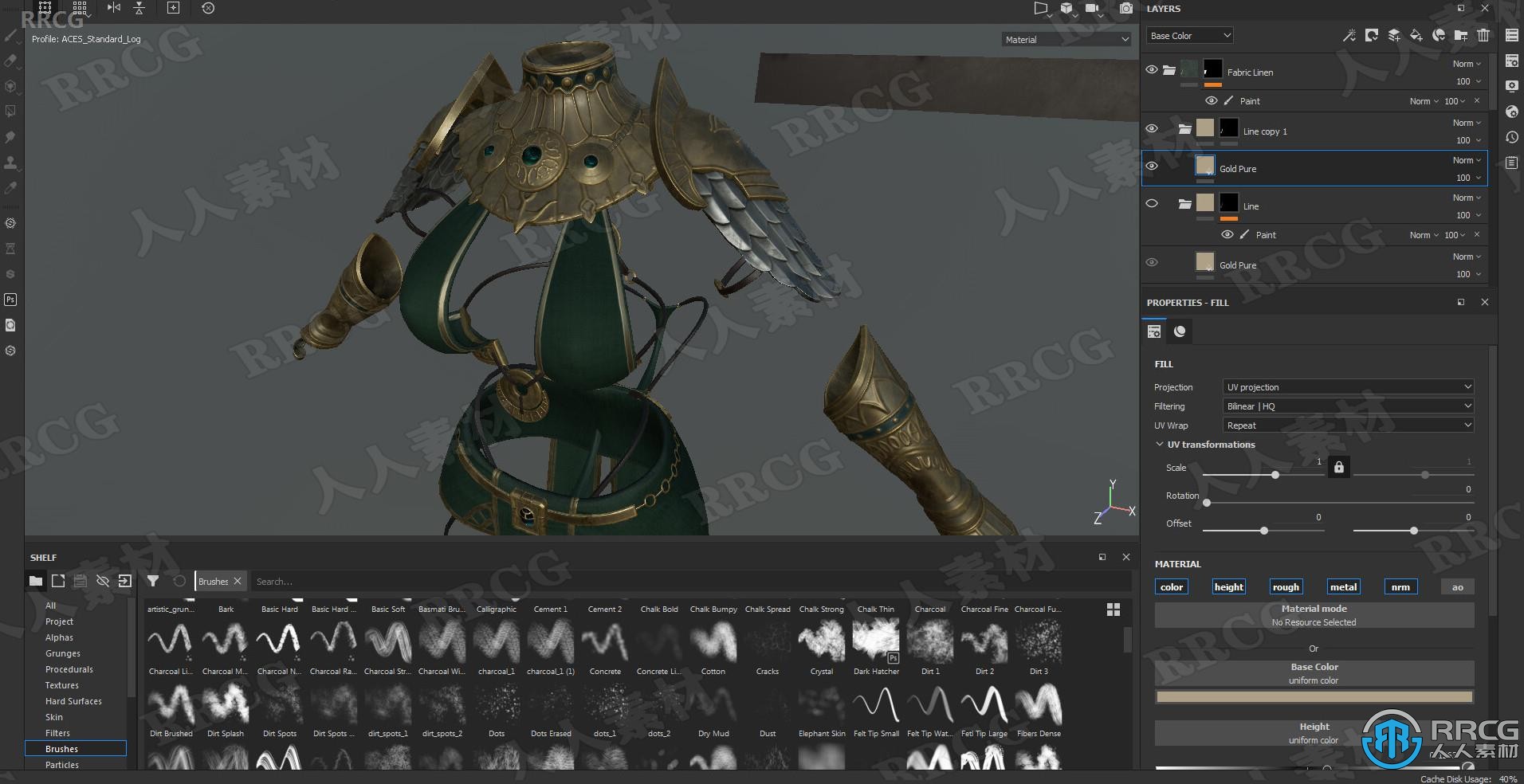Select the Polygon Fill tool
This screenshot has height=784, width=1524.
tap(10, 112)
